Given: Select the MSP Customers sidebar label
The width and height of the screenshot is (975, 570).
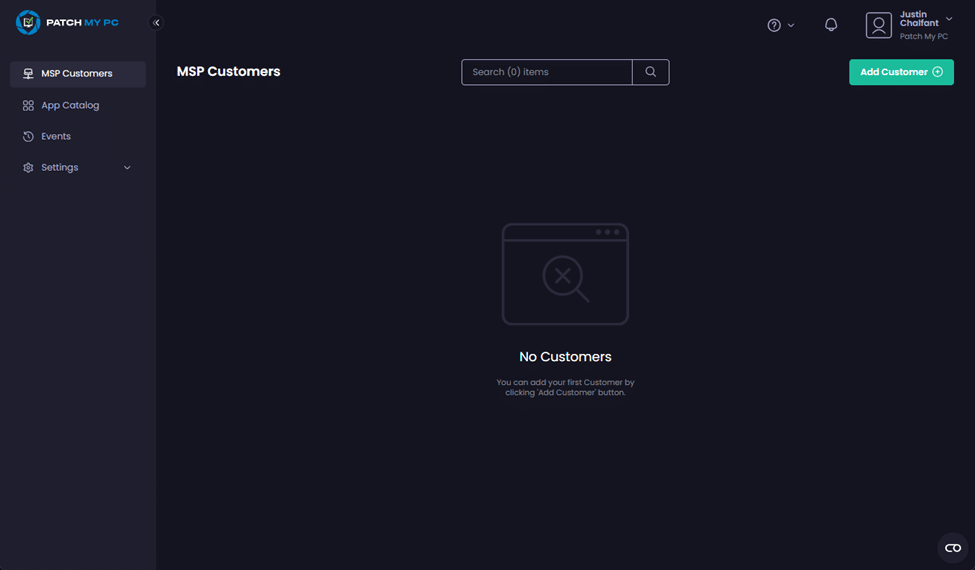Looking at the screenshot, I should tap(76, 74).
